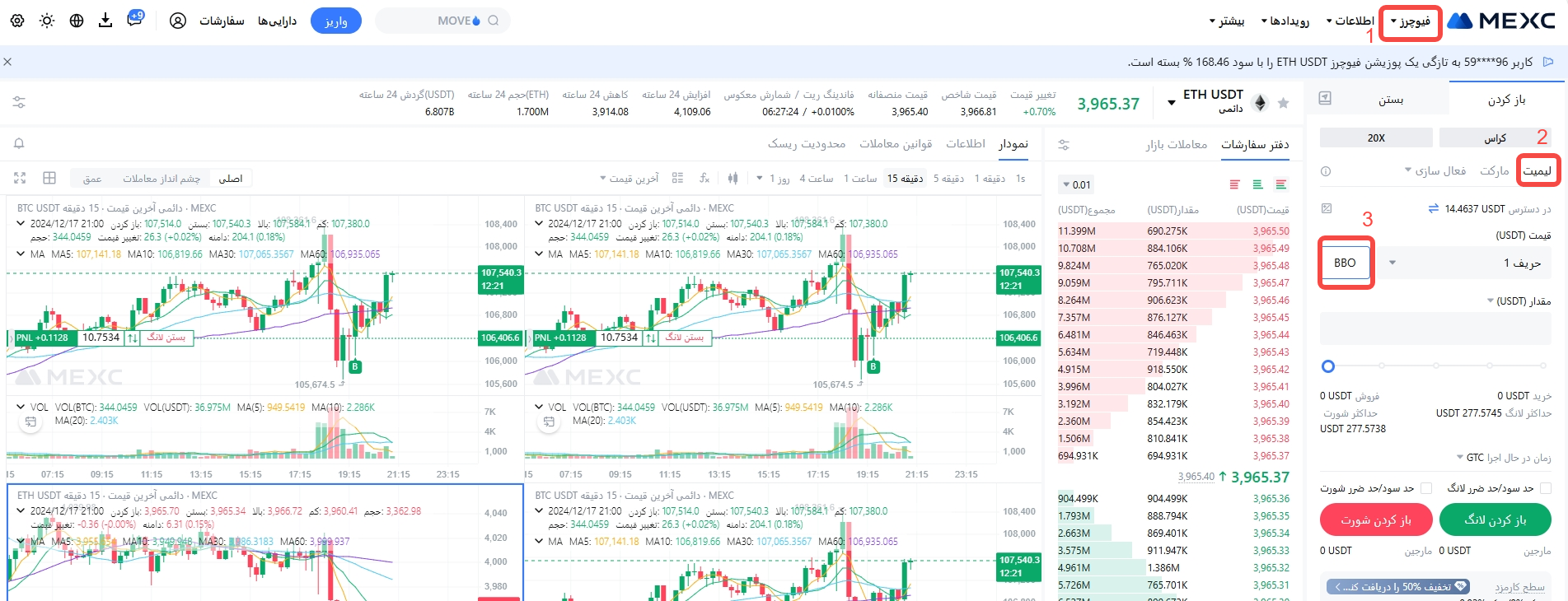
Task: Select 5 دقیقه chart interval
Action: pyautogui.click(x=948, y=179)
